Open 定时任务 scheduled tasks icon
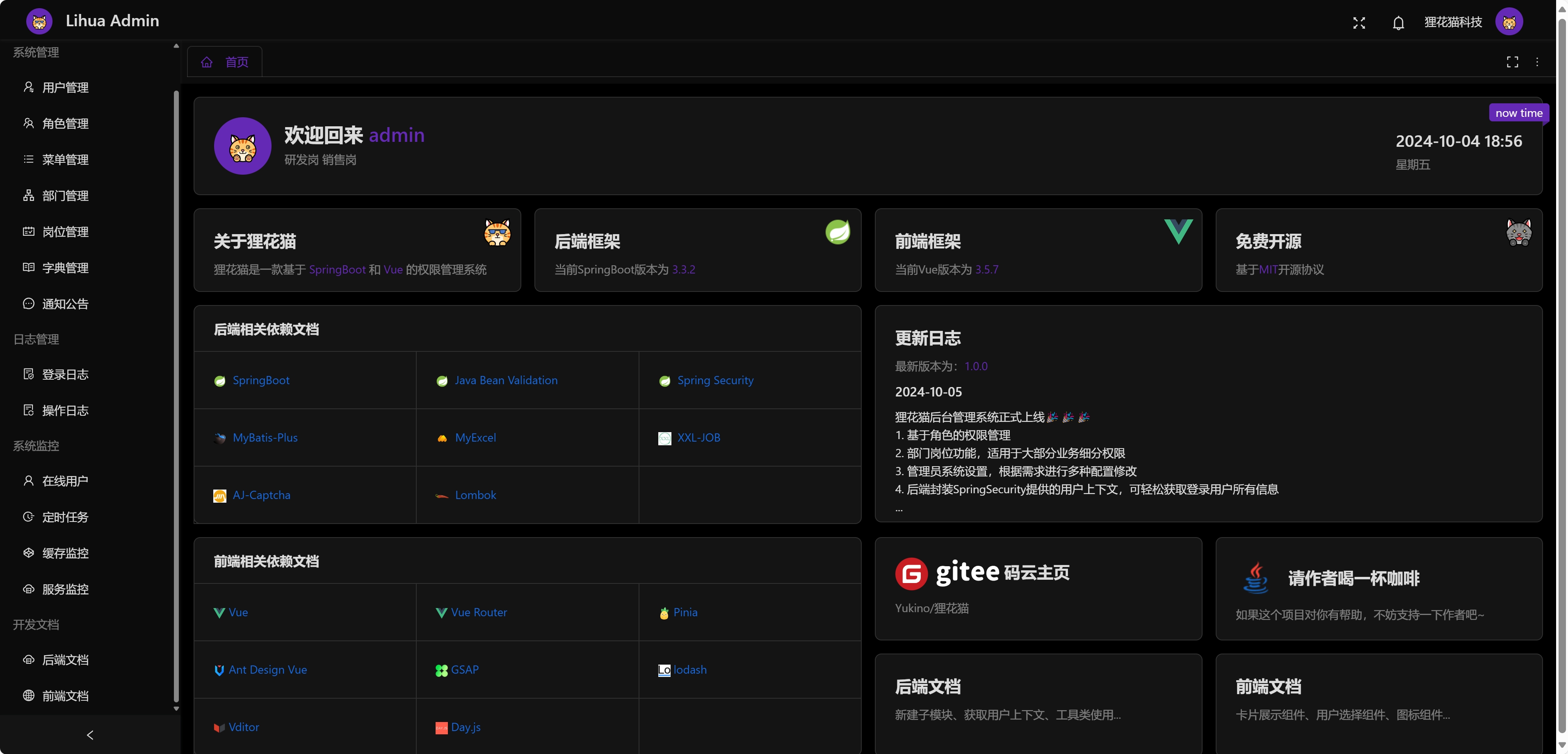 tap(27, 517)
